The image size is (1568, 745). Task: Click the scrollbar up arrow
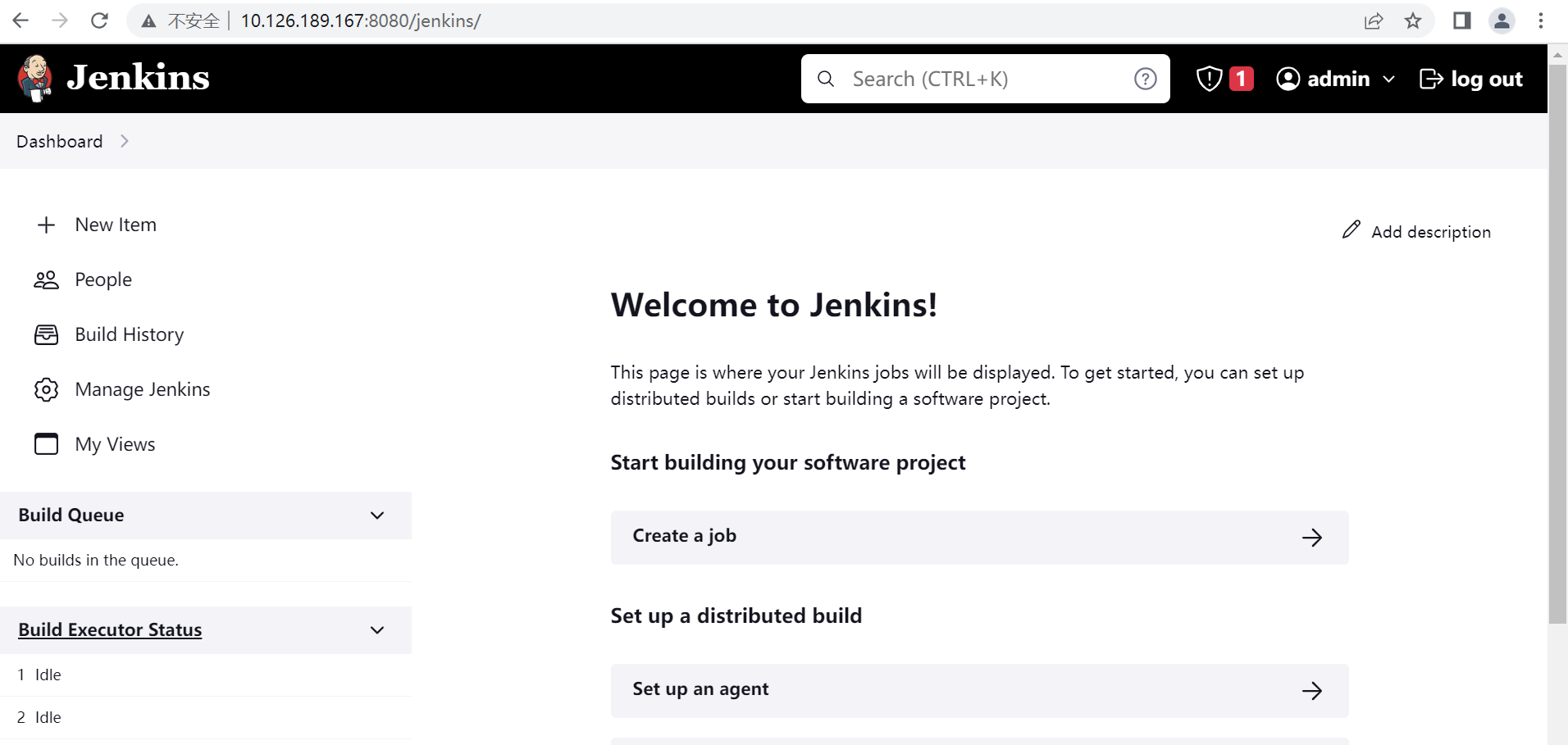[x=1557, y=55]
